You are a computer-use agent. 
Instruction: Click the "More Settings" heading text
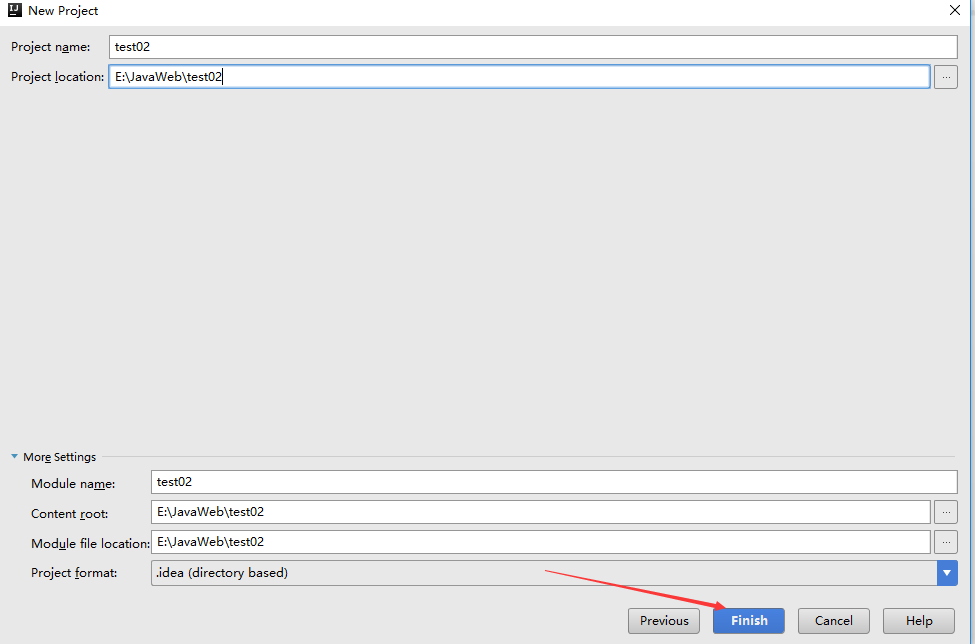click(x=60, y=457)
